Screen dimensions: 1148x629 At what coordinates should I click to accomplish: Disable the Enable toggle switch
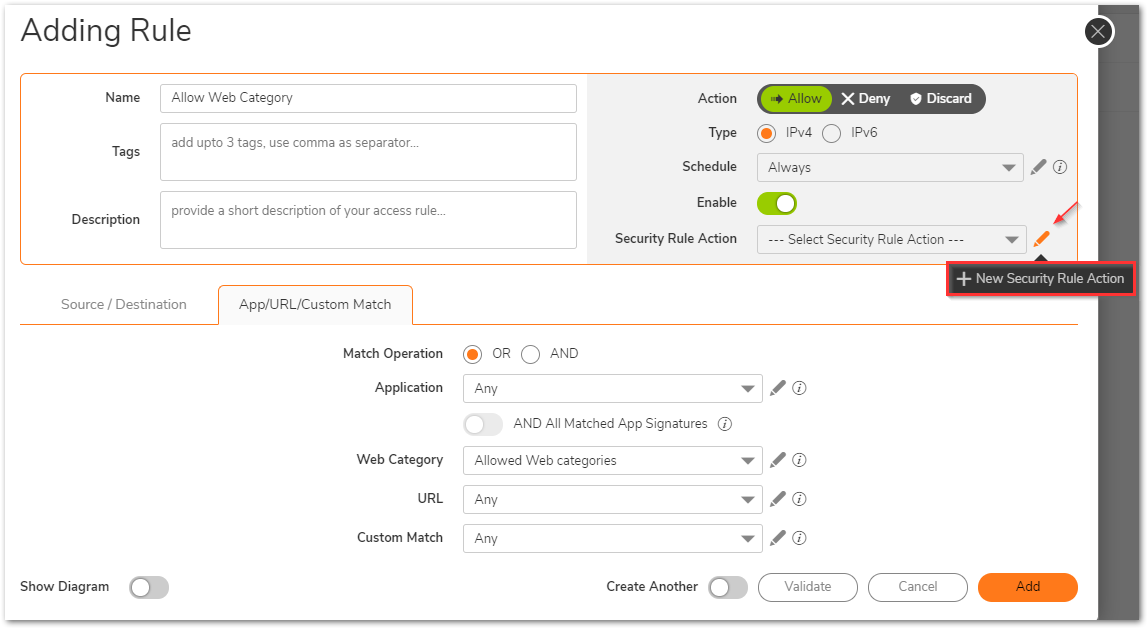click(777, 203)
